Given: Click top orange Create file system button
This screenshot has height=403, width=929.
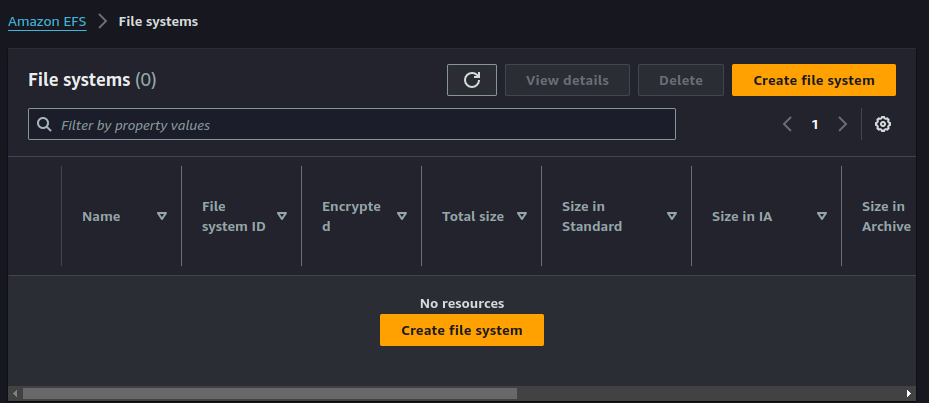Looking at the screenshot, I should (x=813, y=80).
